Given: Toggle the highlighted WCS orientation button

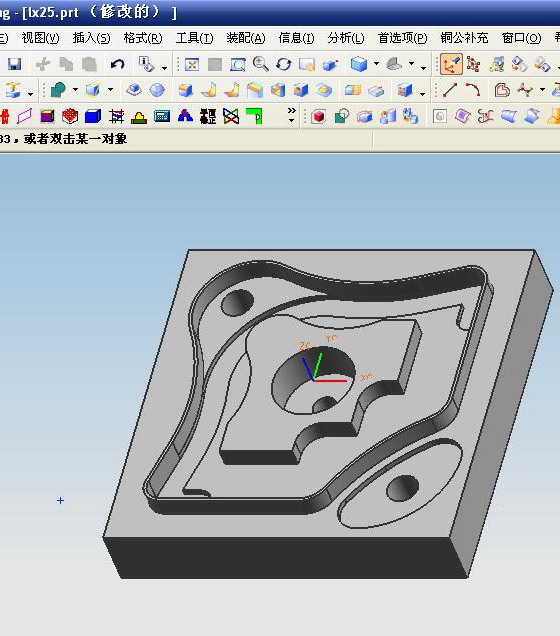Looking at the screenshot, I should coord(451,64).
